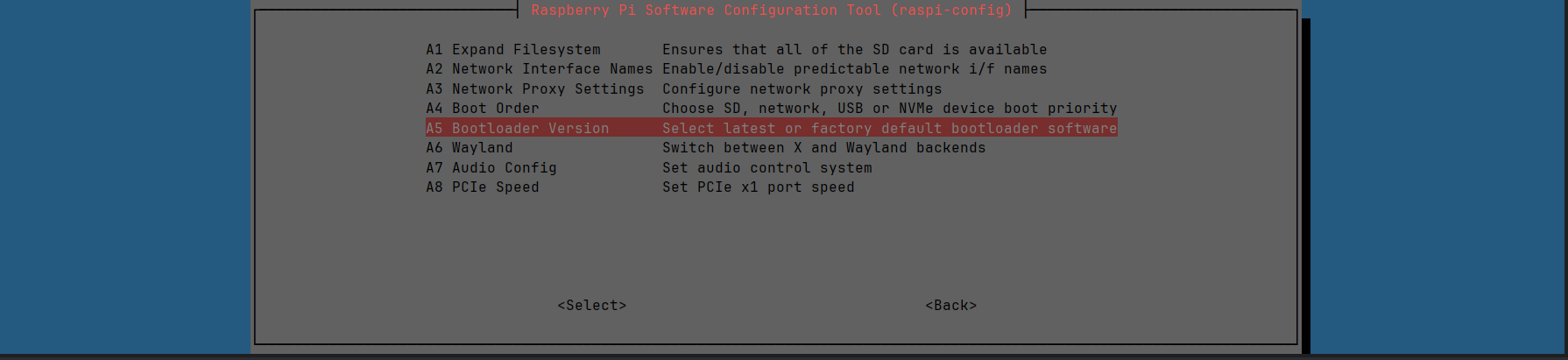Select the A1 Expand Filesystem option

[513, 50]
